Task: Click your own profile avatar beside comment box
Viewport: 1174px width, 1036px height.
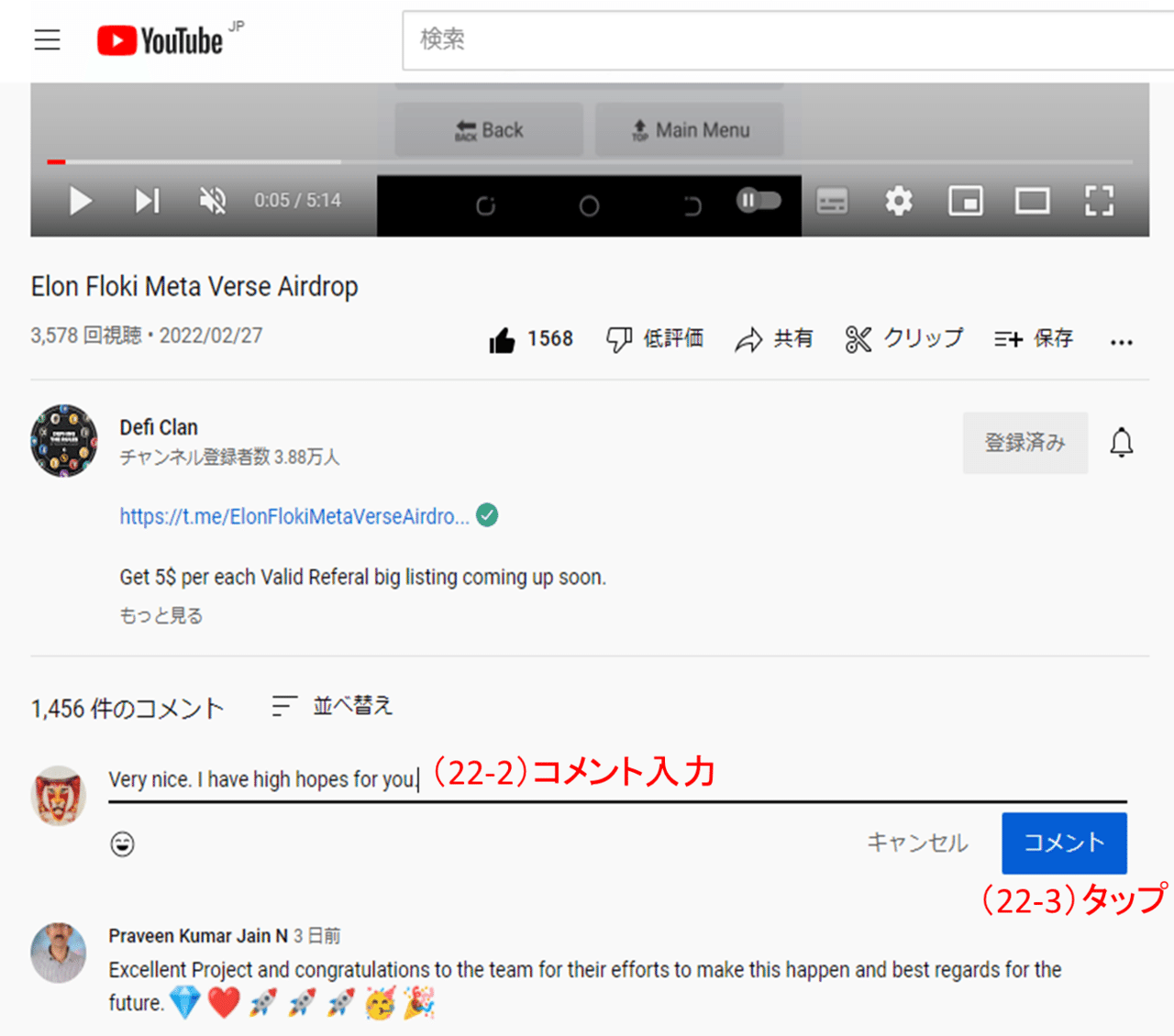Action: pyautogui.click(x=59, y=796)
